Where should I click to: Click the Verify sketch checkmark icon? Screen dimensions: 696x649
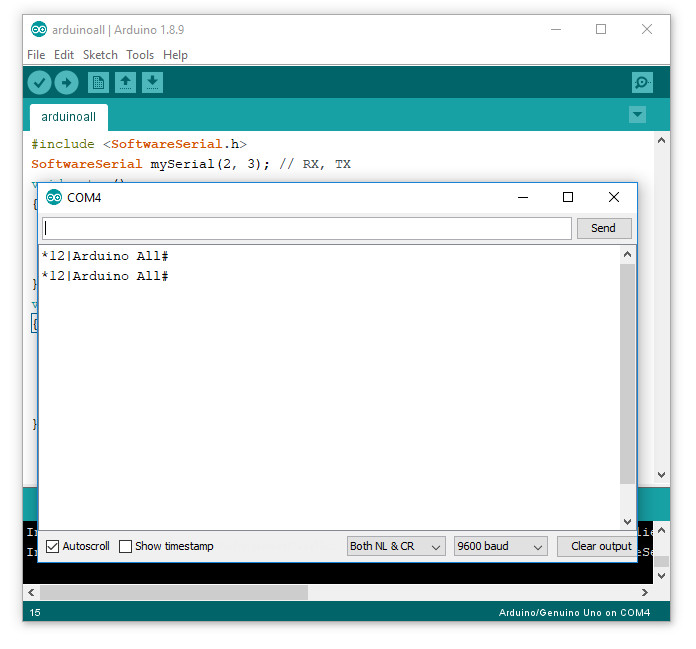click(40, 83)
